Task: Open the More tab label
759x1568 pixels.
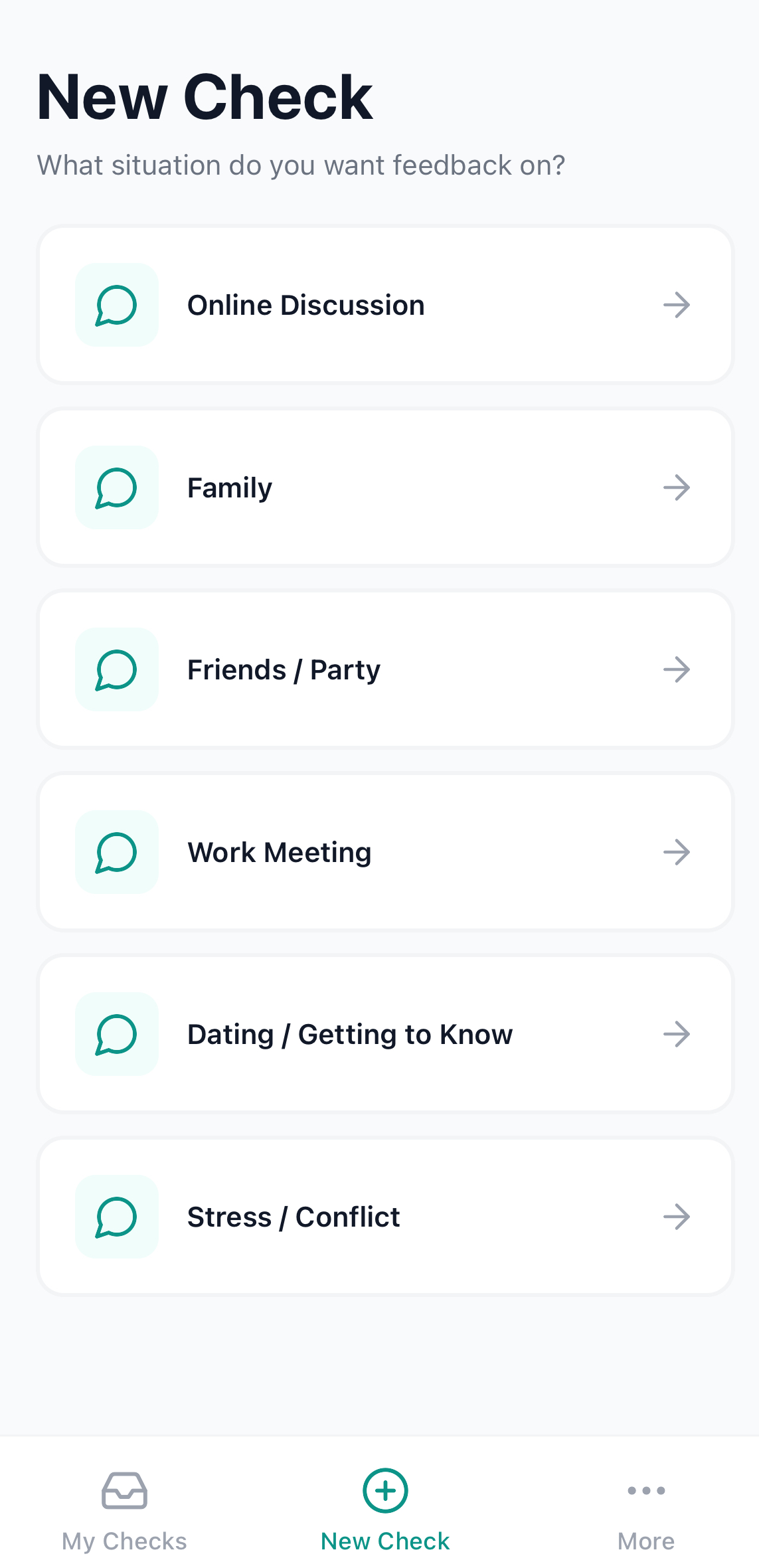Action: click(x=646, y=1541)
